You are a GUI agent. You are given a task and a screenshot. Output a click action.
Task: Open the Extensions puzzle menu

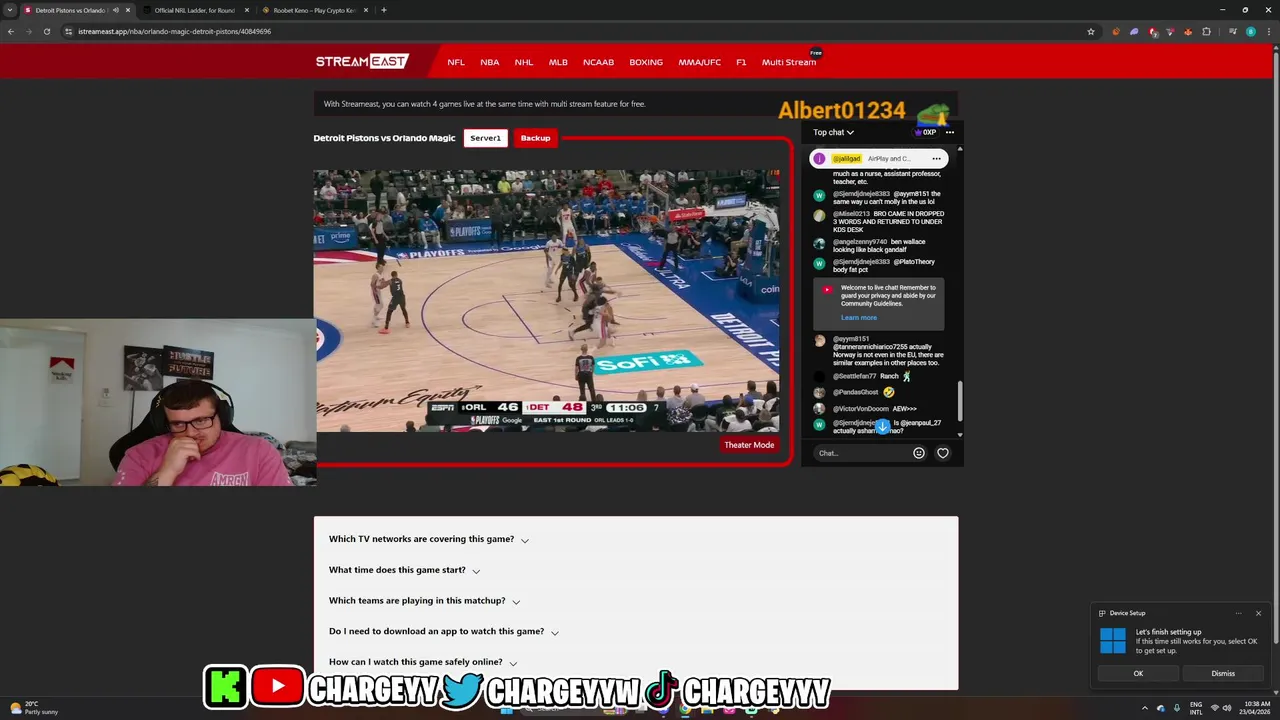tap(1206, 31)
